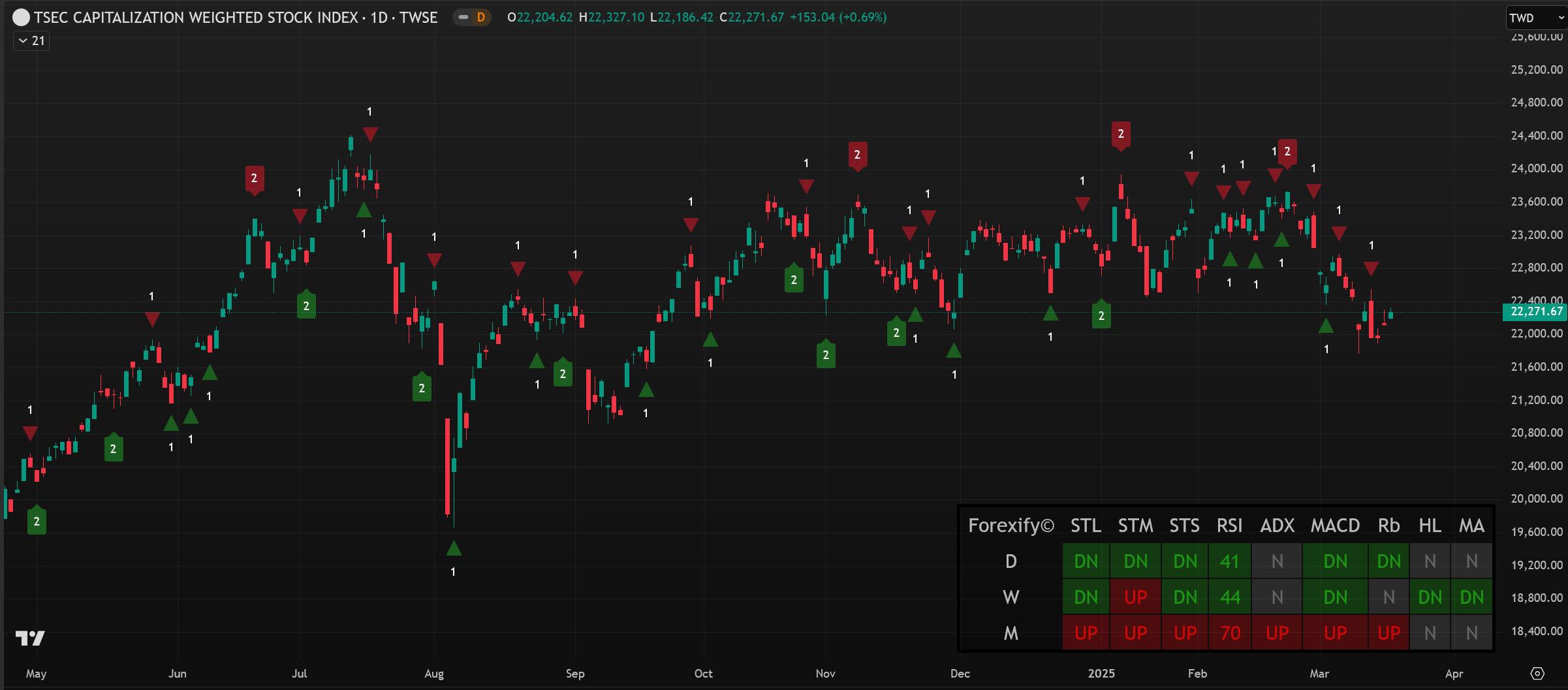Click the green DN cell under MA in W row

pos(1471,597)
